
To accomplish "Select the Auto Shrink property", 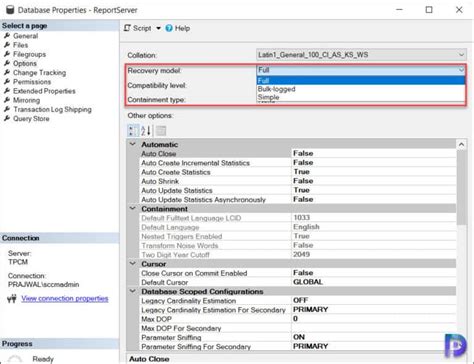I will click(x=298, y=181).
